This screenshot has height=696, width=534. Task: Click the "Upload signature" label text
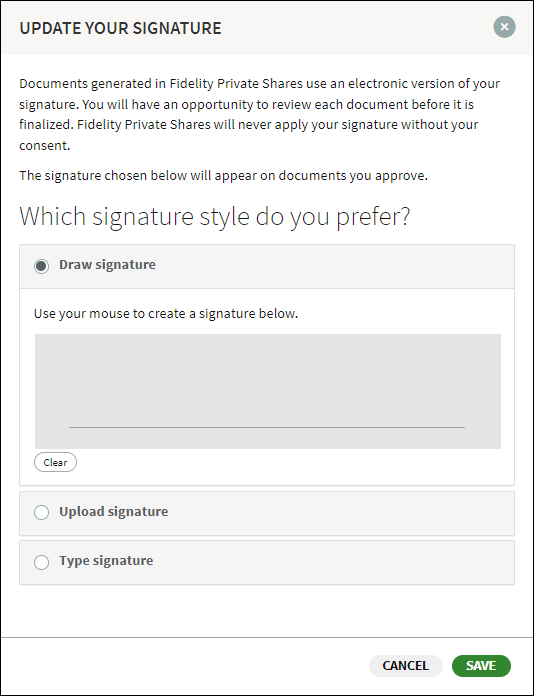(114, 511)
